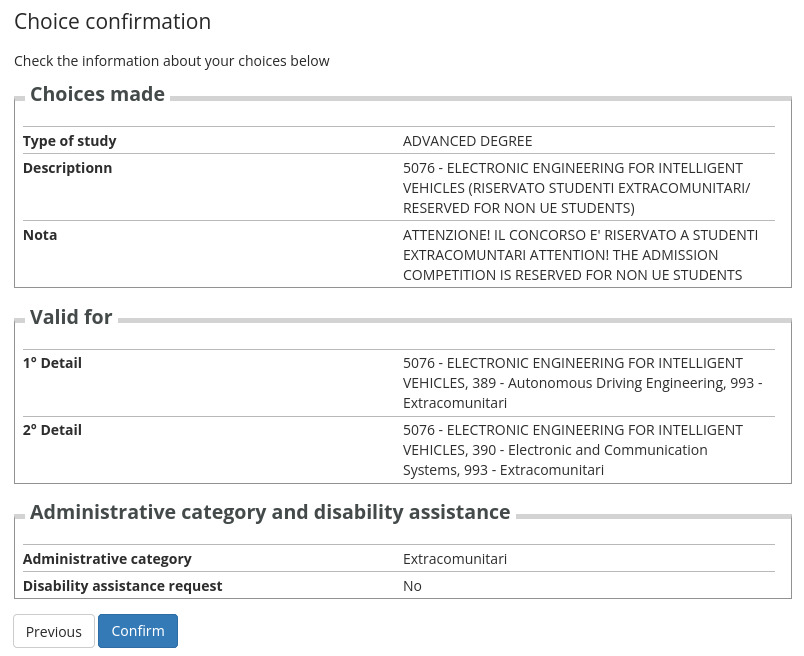804x656 pixels.
Task: Select the Administrative category and disability heading
Action: 270,512
